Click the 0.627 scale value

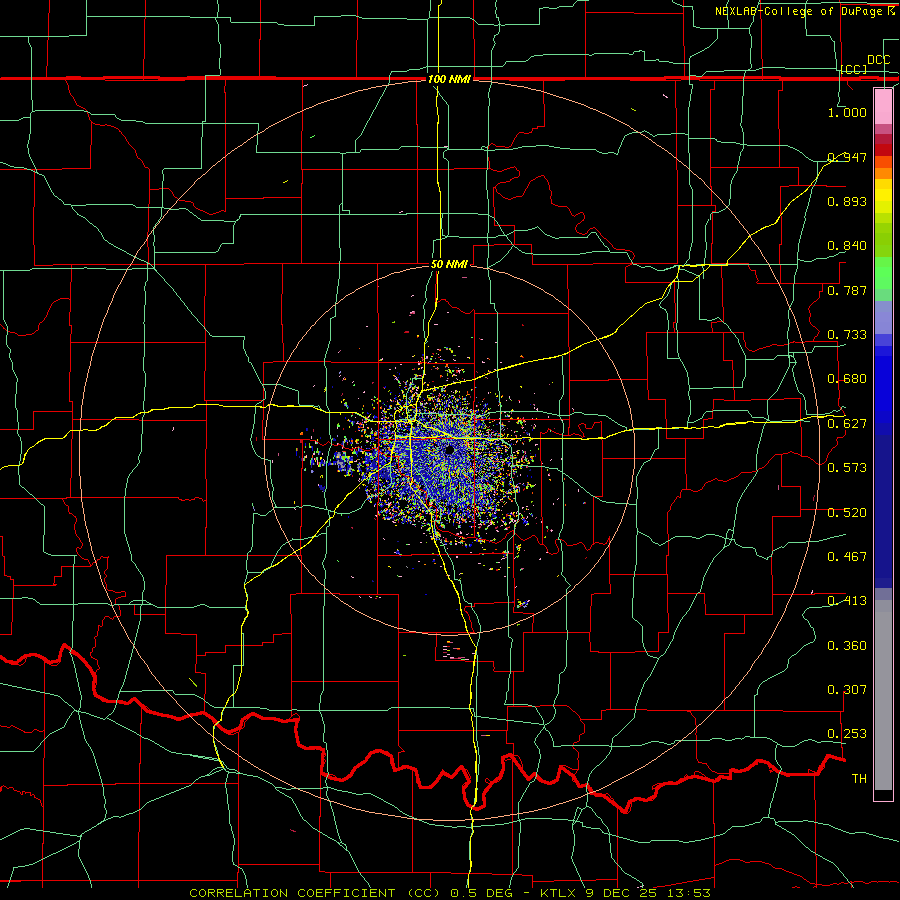coord(847,424)
